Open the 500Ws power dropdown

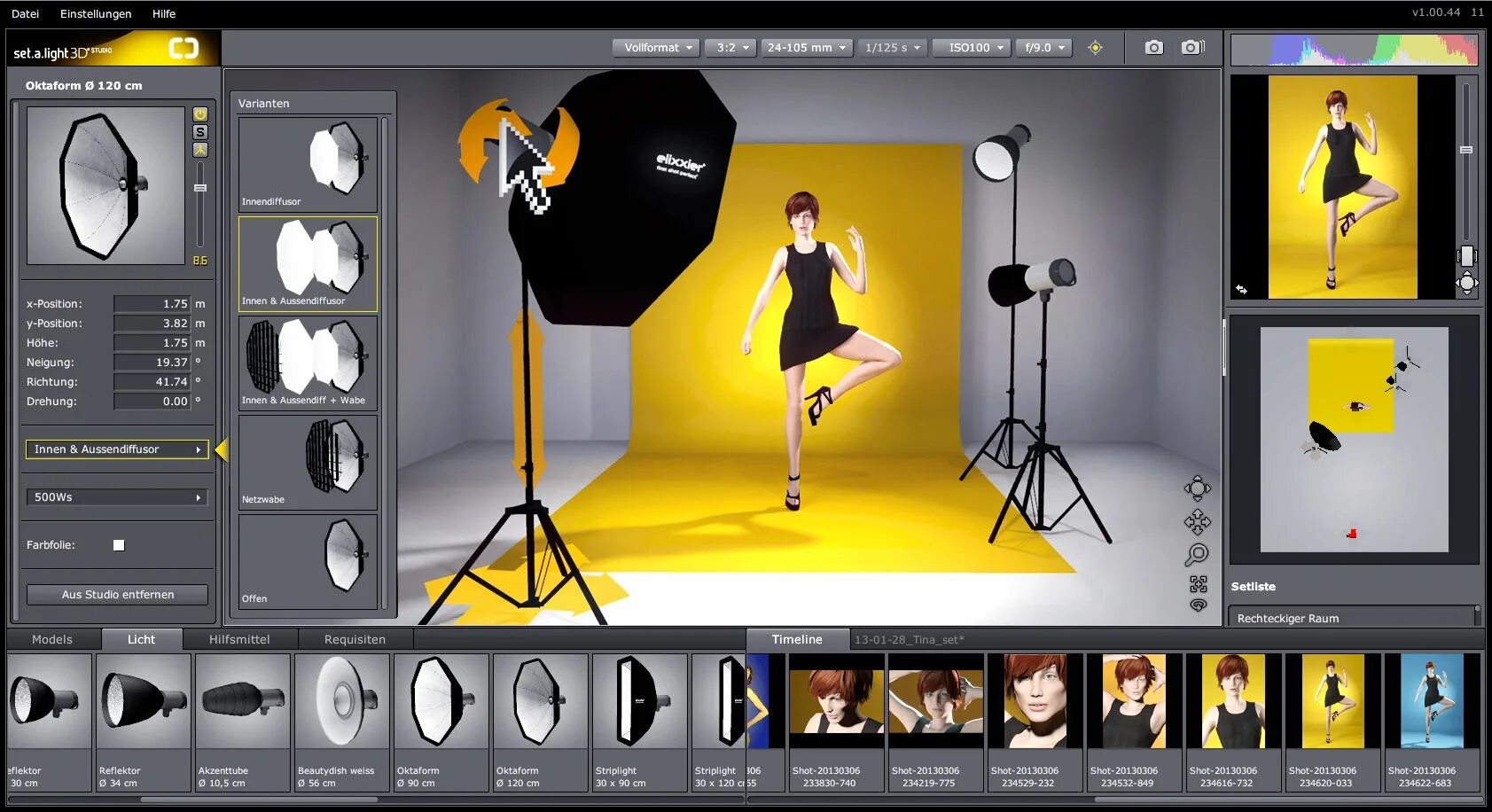pyautogui.click(x=117, y=497)
